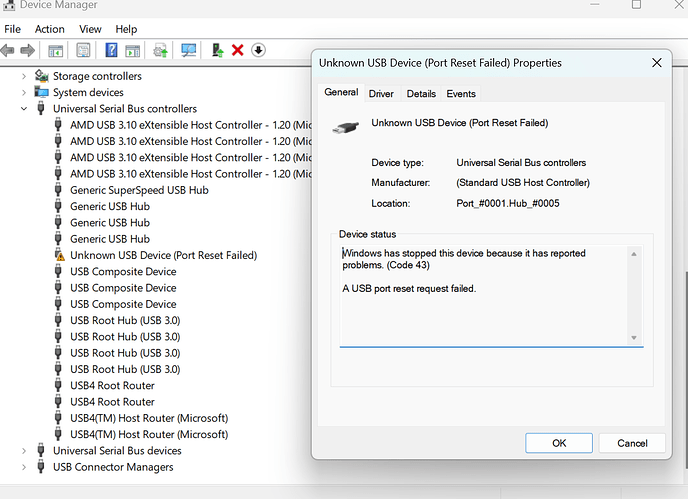The width and height of the screenshot is (688, 499).
Task: Close the Properties dialog with X
Action: tap(657, 63)
